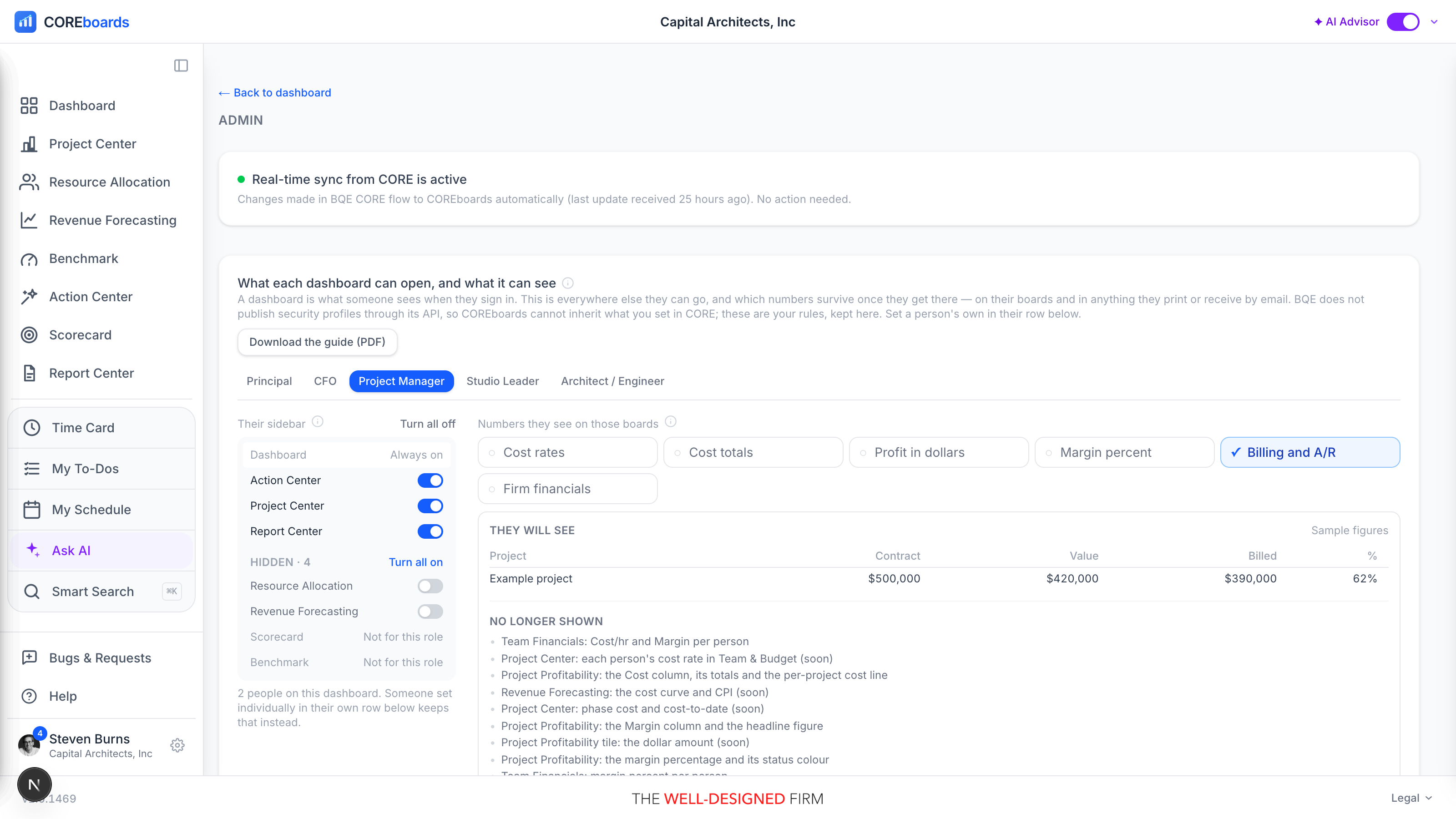Screen dimensions: 1456x819
Task: Turn off Report Center toggle in Their sidebar list
Action: pyautogui.click(x=430, y=531)
